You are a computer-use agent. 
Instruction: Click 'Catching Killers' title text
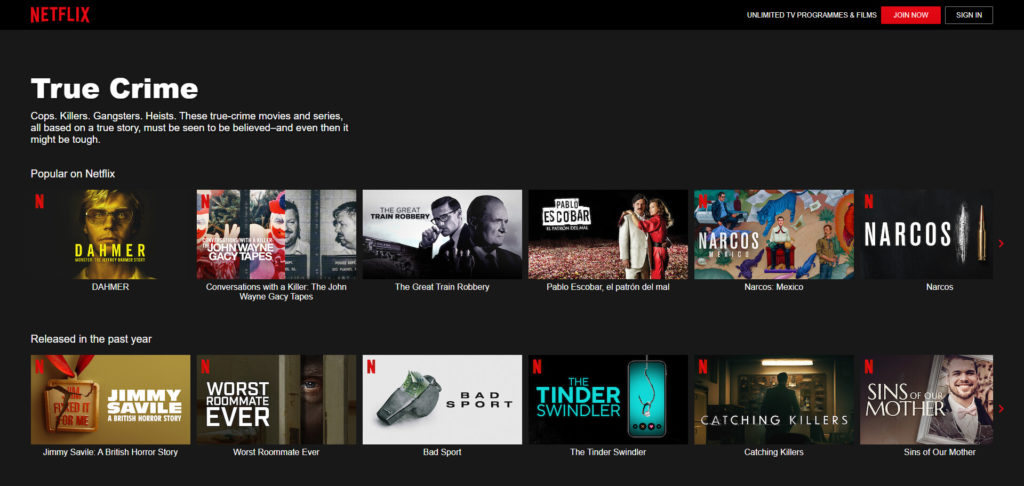coord(774,452)
